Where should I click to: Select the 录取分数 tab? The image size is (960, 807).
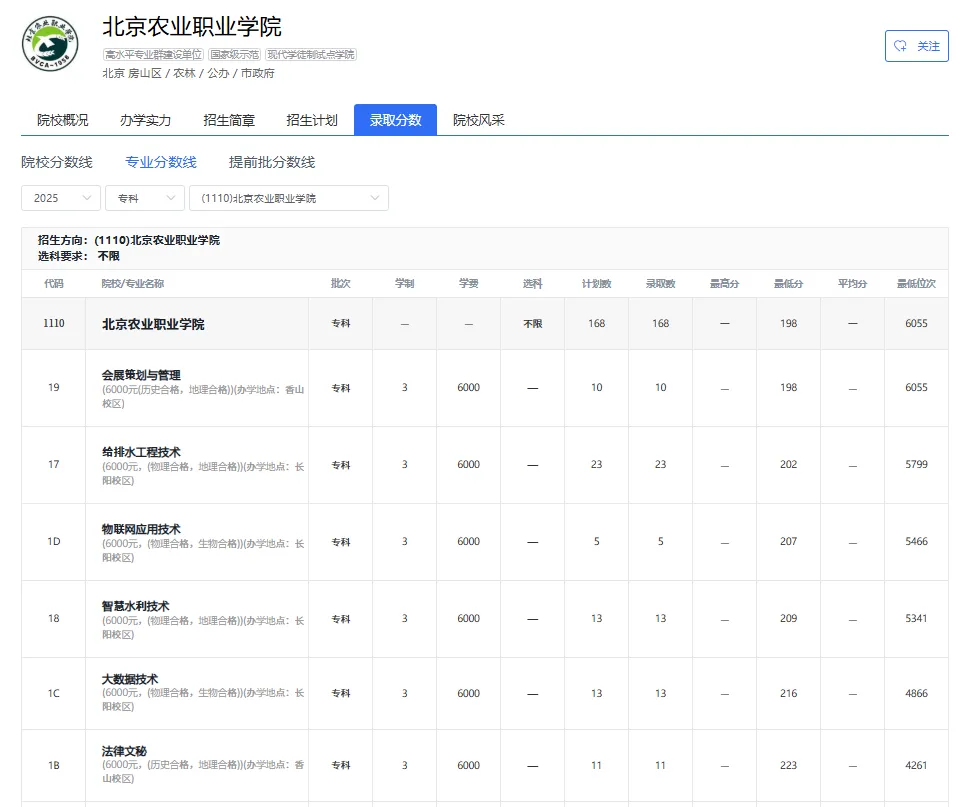click(x=396, y=120)
